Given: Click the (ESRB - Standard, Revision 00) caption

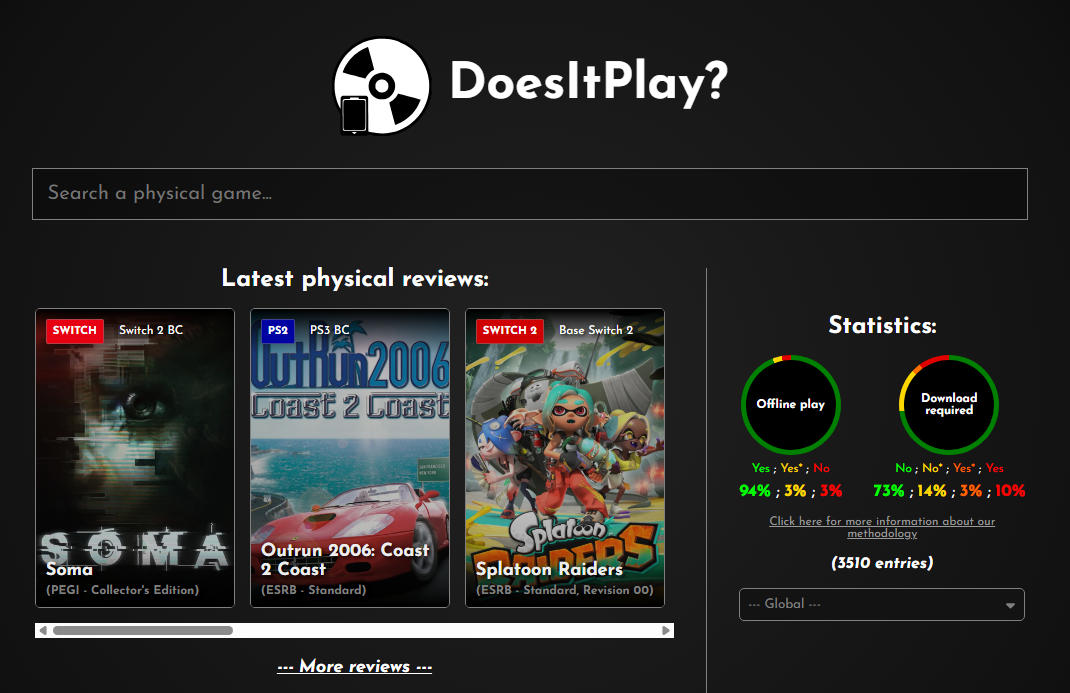Looking at the screenshot, I should (x=565, y=590).
